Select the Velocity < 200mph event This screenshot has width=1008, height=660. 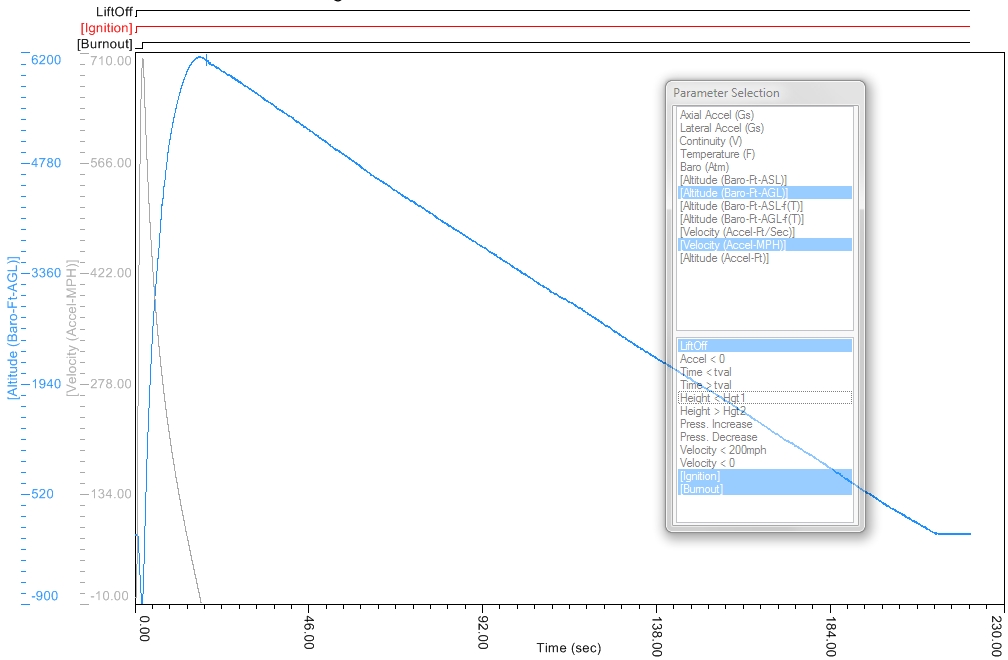pos(764,450)
